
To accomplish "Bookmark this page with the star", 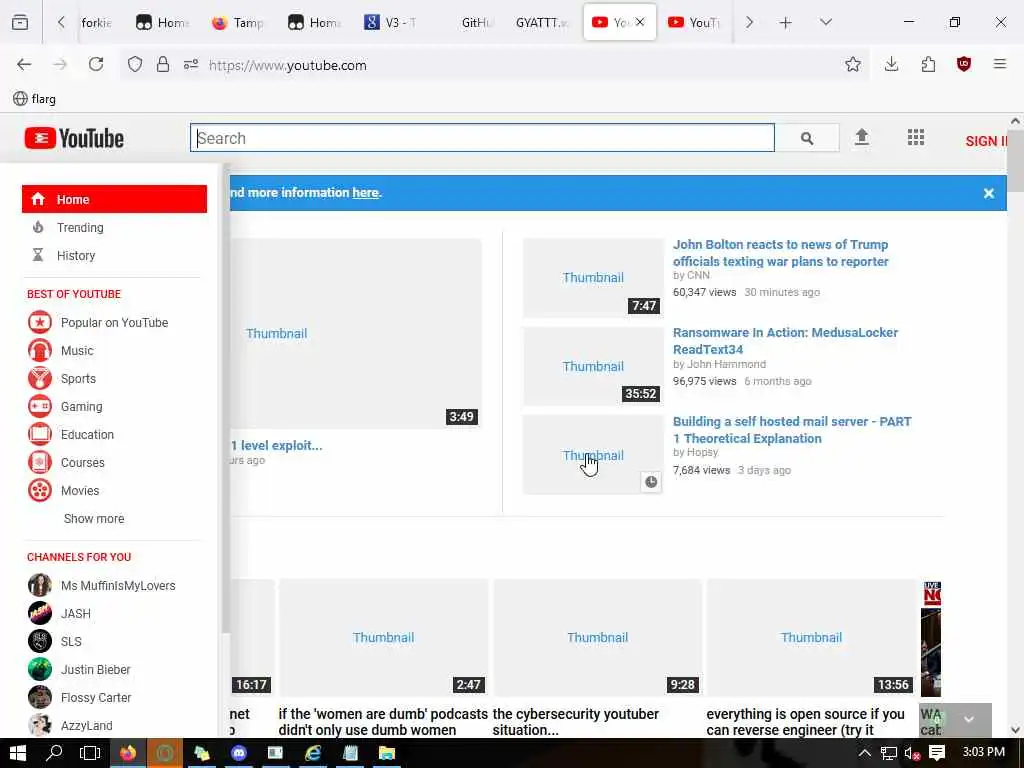I will (x=852, y=65).
